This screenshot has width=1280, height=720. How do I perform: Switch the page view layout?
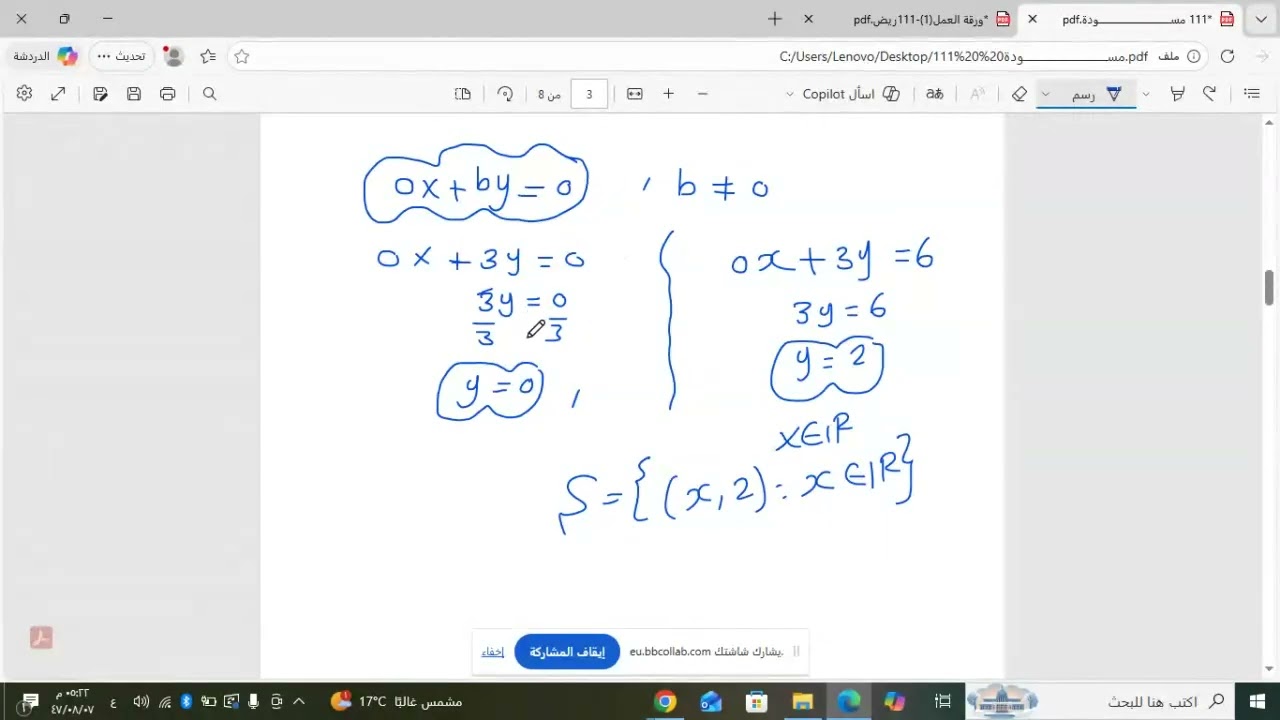[463, 93]
